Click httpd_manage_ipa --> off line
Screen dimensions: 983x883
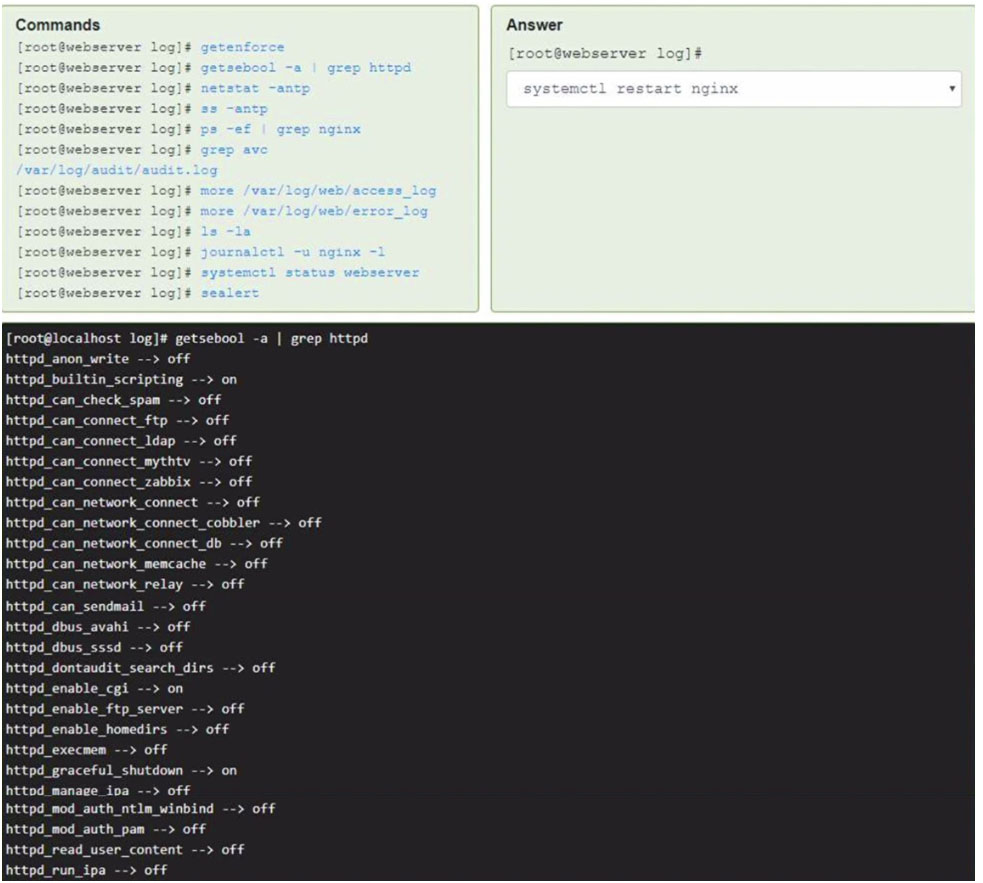coord(98,790)
